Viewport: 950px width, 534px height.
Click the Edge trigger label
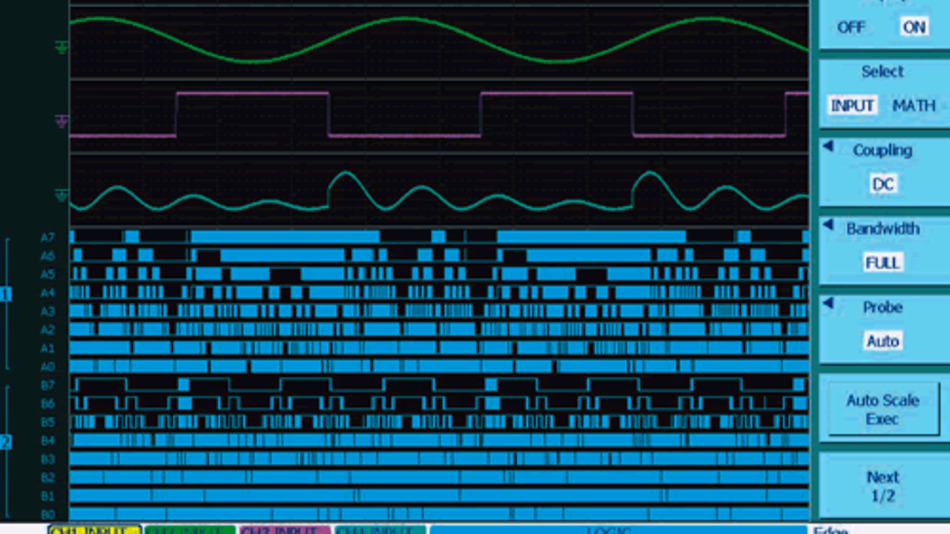tap(830, 529)
